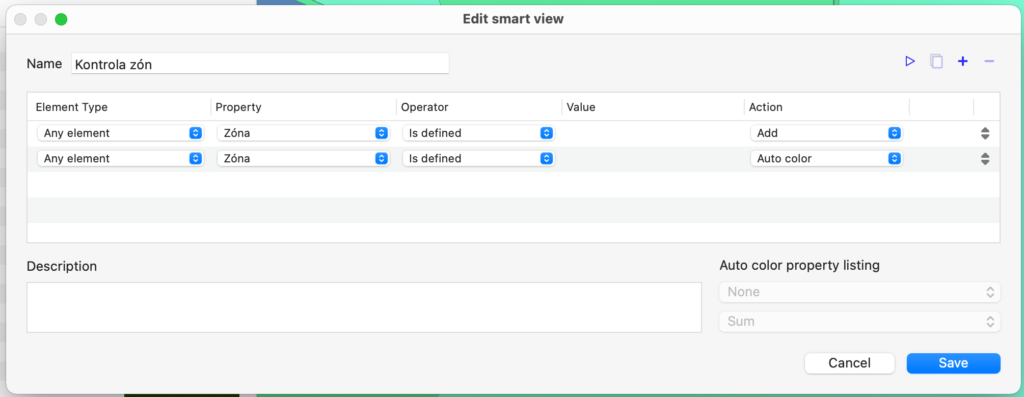The width and height of the screenshot is (1024, 397).
Task: Add a new rule with plus icon
Action: click(x=963, y=61)
